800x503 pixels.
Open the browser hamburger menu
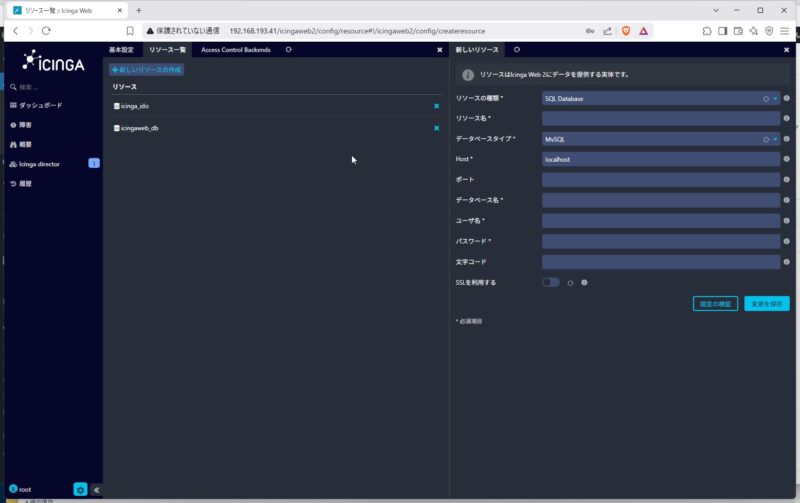(x=785, y=31)
